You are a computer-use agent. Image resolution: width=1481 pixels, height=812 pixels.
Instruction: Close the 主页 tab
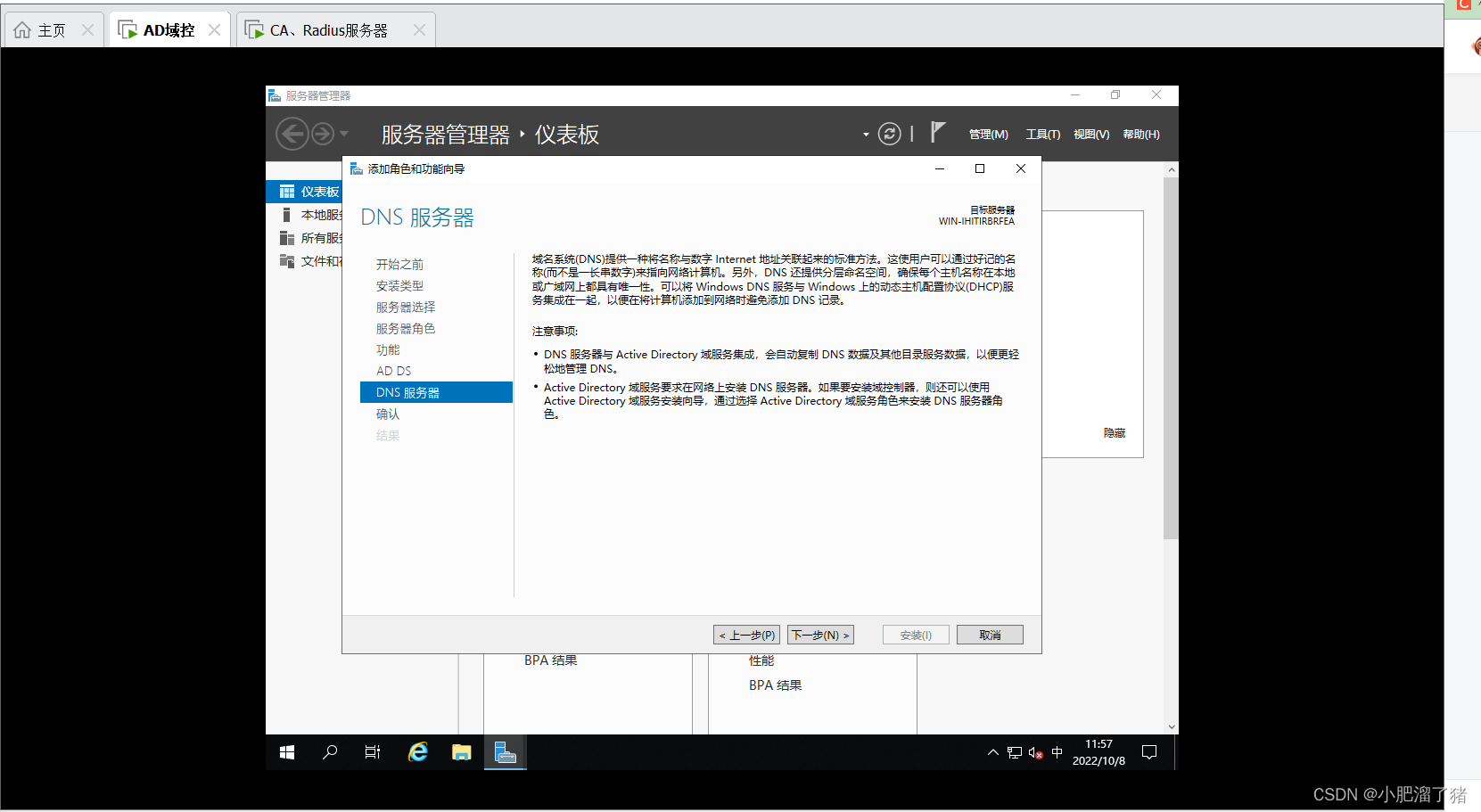click(87, 30)
